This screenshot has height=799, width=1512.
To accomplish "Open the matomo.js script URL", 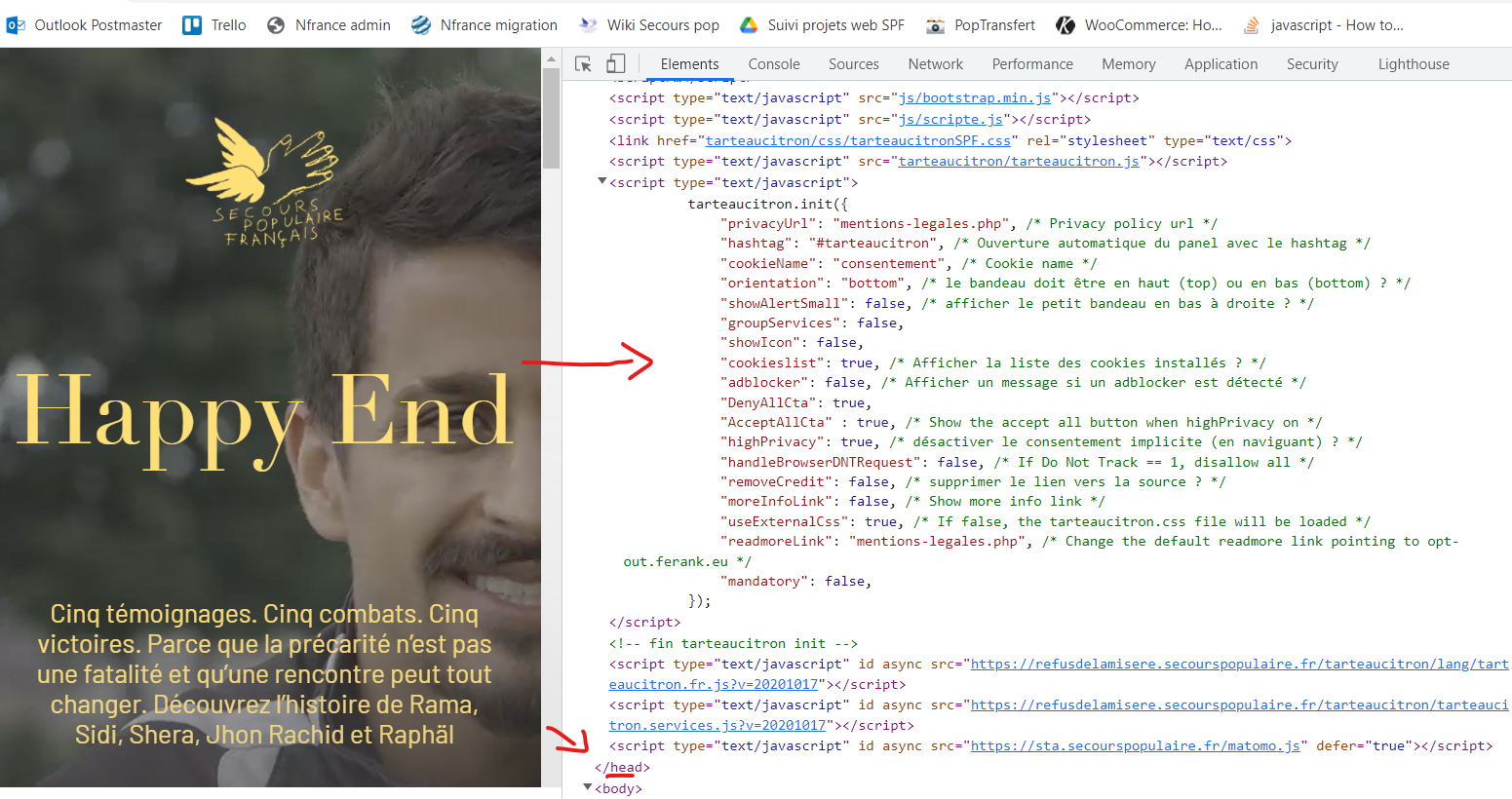I will click(x=1135, y=746).
